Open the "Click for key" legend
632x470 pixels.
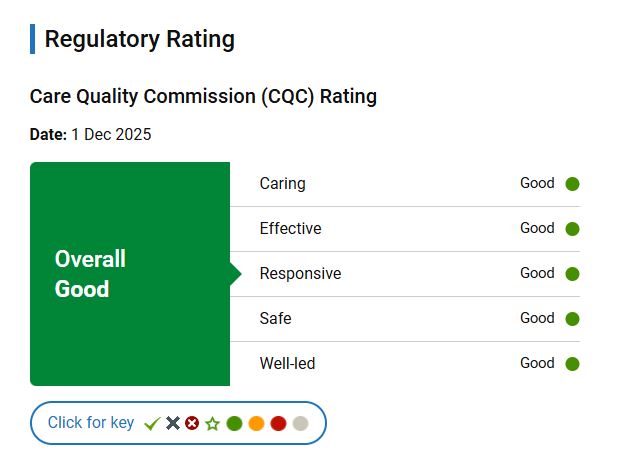pos(91,423)
